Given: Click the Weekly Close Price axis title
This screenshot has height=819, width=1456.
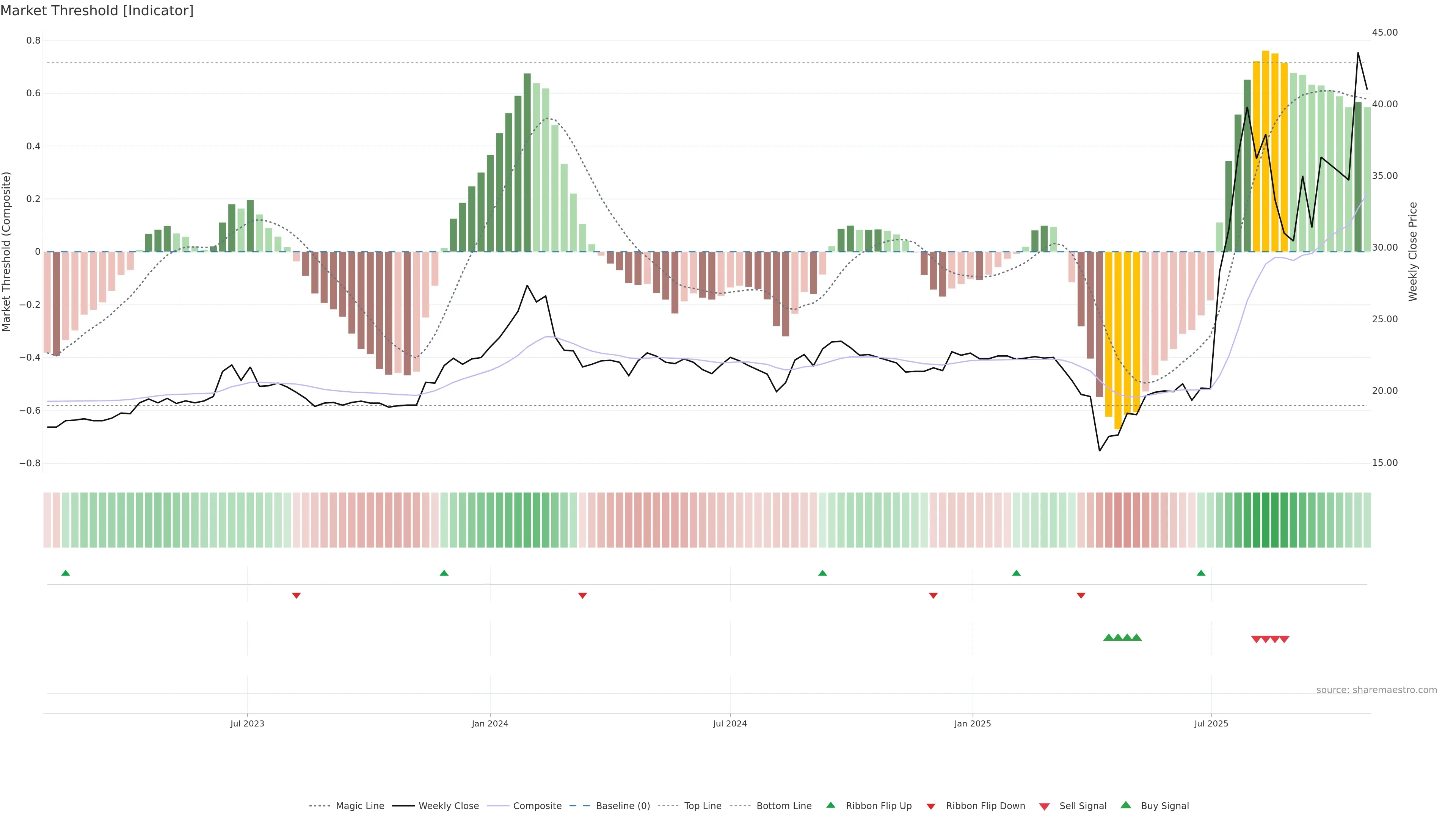Looking at the screenshot, I should 1412,251.
